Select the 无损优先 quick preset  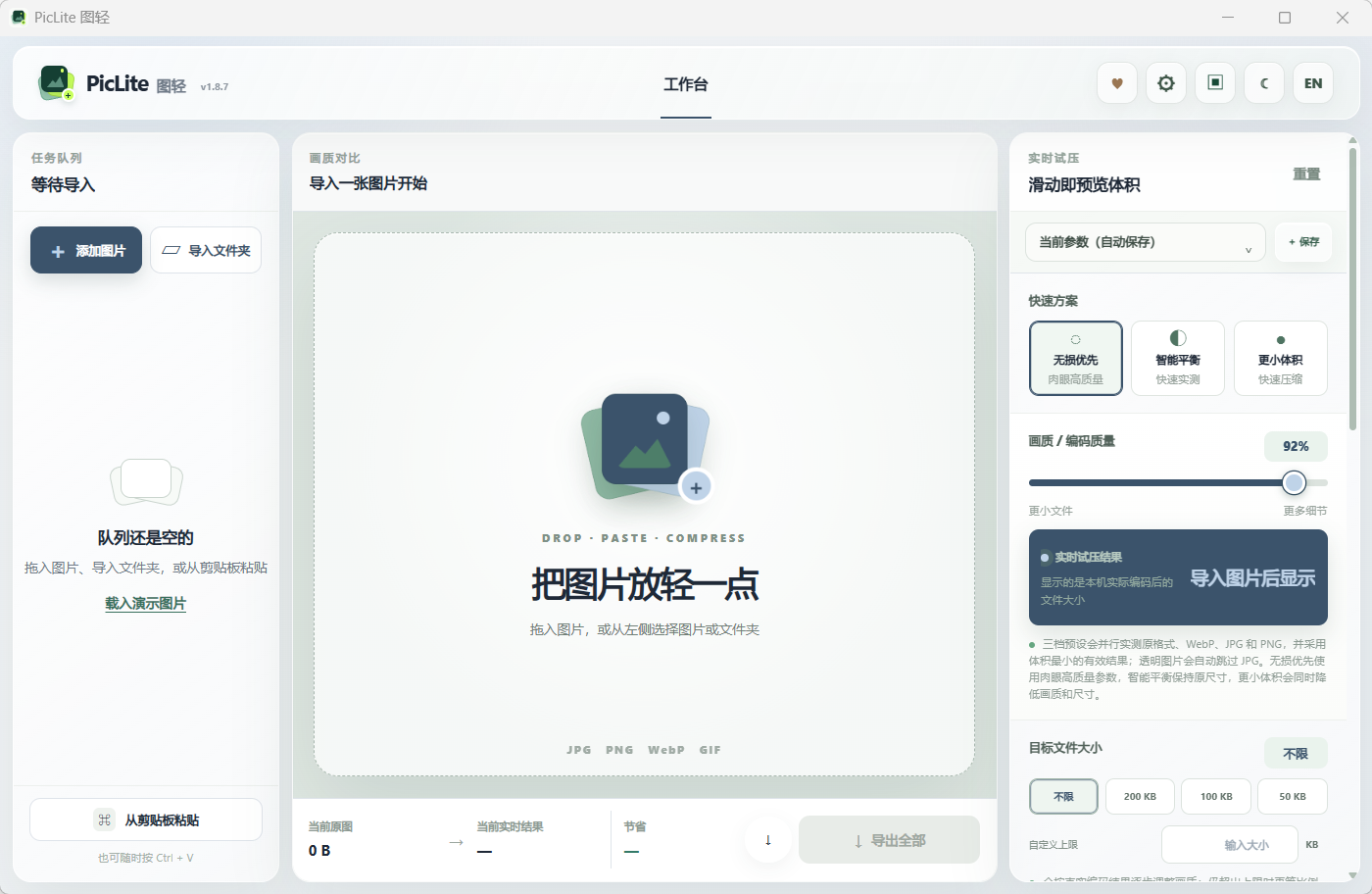(x=1075, y=359)
